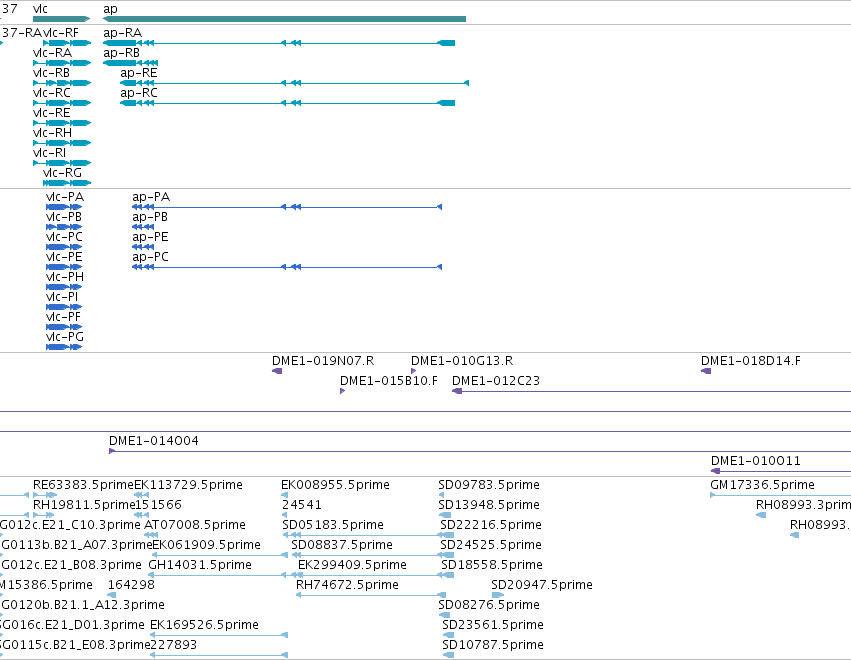Select the vlc-PE protein label
Screen dimensions: 851x660
click(x=64, y=257)
